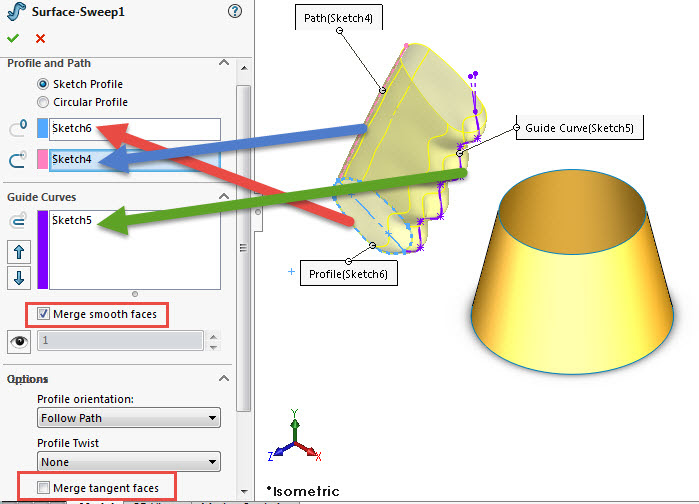
Task: Click the Profile(Sketch6) callout label
Action: [349, 274]
